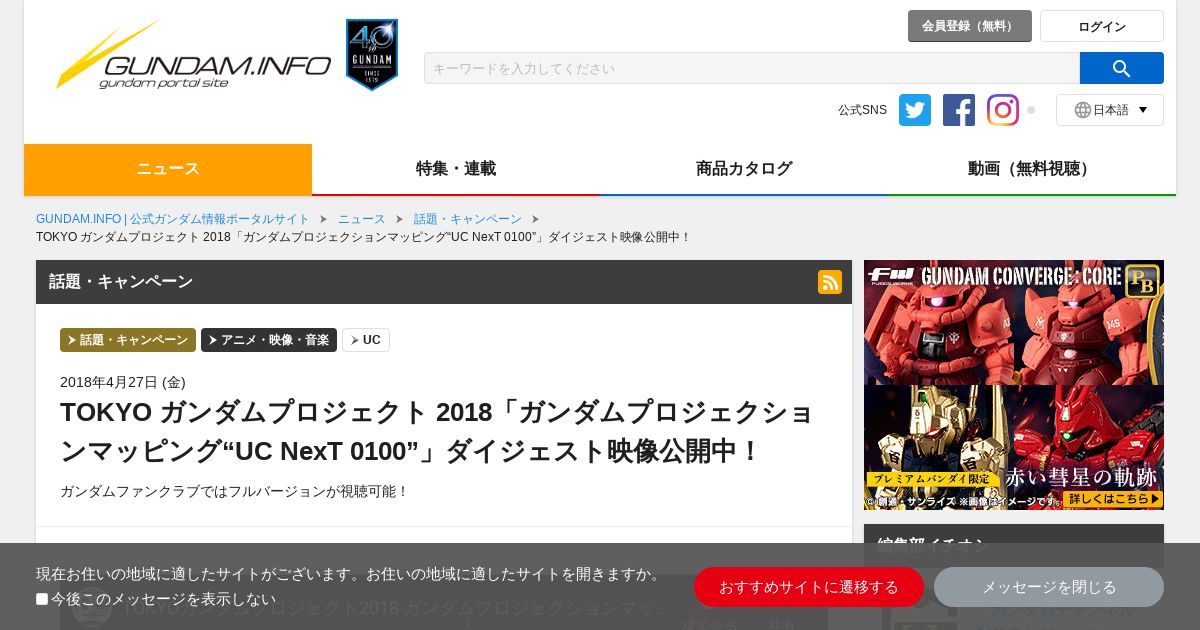Click the article title TOKYO ガンダムプロジェクト 2018

tap(438, 431)
